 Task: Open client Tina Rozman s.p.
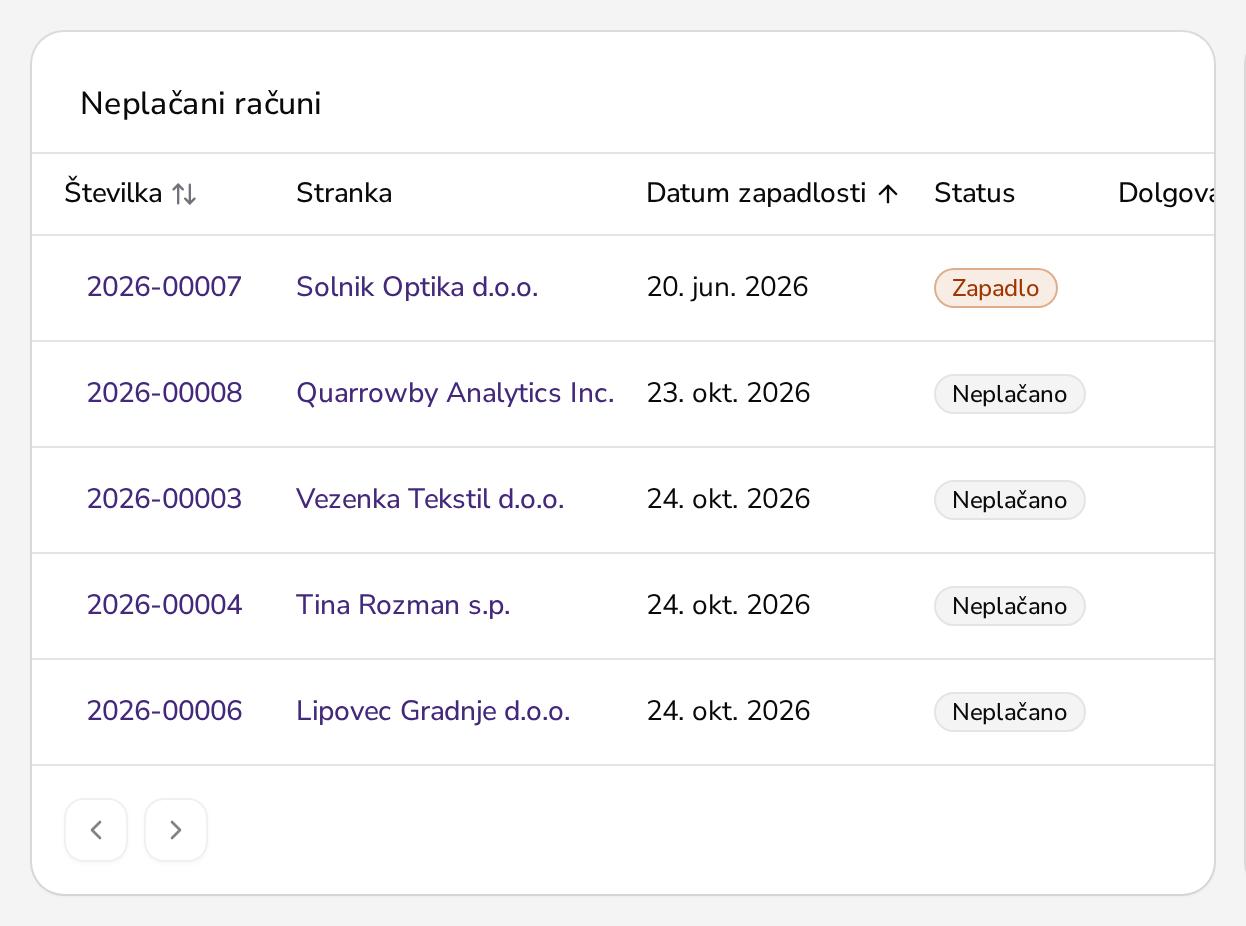[403, 606]
